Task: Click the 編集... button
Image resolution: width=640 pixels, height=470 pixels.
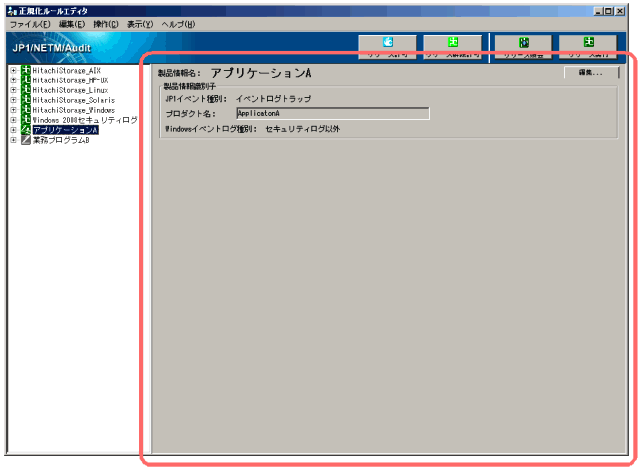Action: click(591, 73)
